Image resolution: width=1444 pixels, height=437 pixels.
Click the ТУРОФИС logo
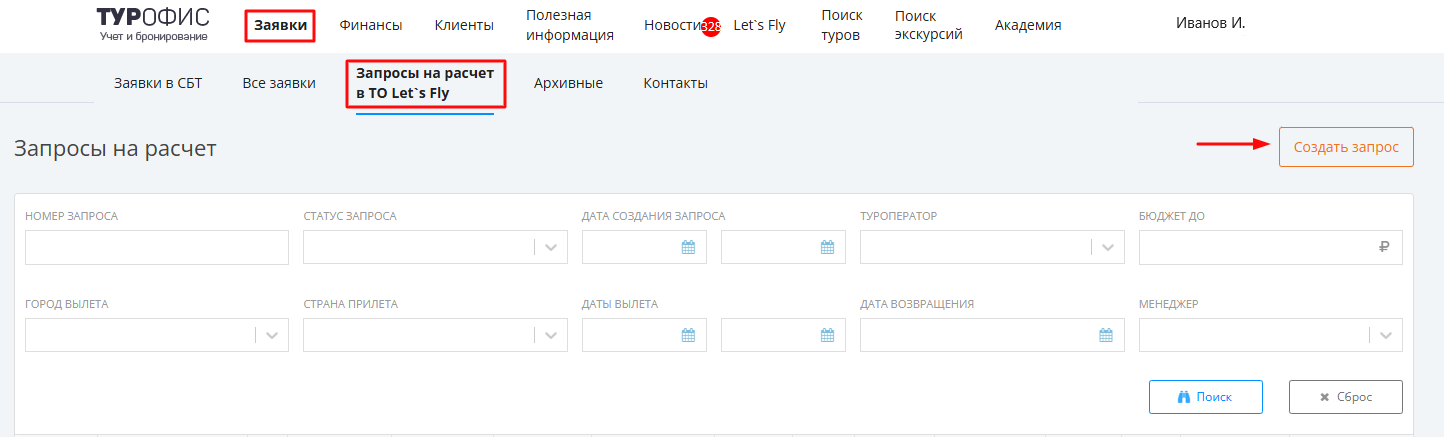click(153, 24)
